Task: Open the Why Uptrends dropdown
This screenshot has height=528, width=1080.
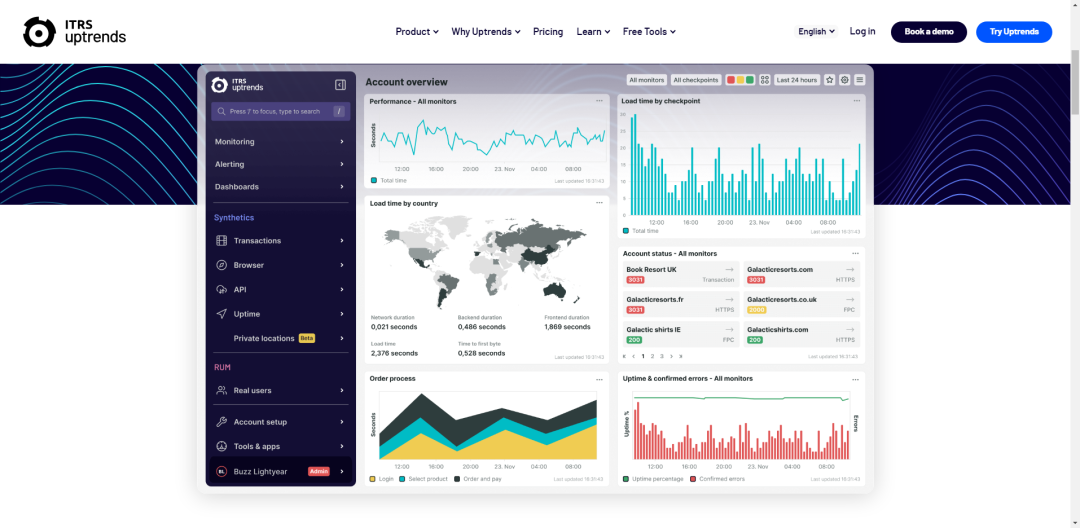Action: tap(486, 32)
